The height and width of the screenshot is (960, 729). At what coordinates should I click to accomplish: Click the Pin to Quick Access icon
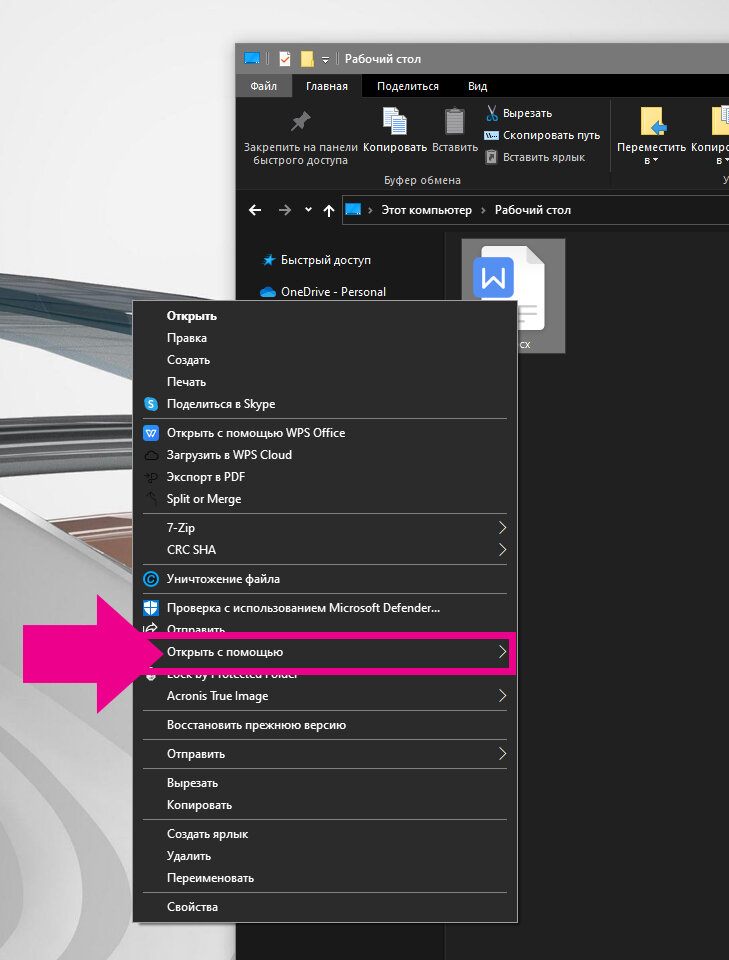[301, 122]
